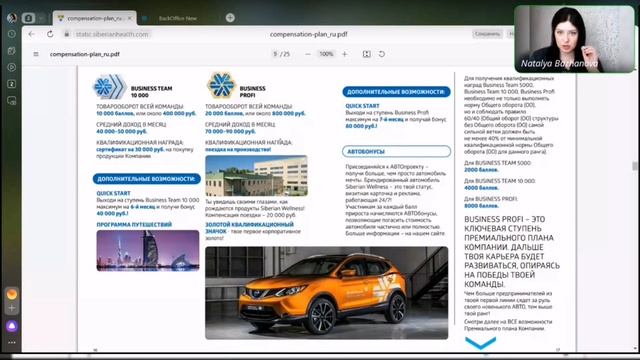Click the Business Profi badge logo

click(221, 85)
